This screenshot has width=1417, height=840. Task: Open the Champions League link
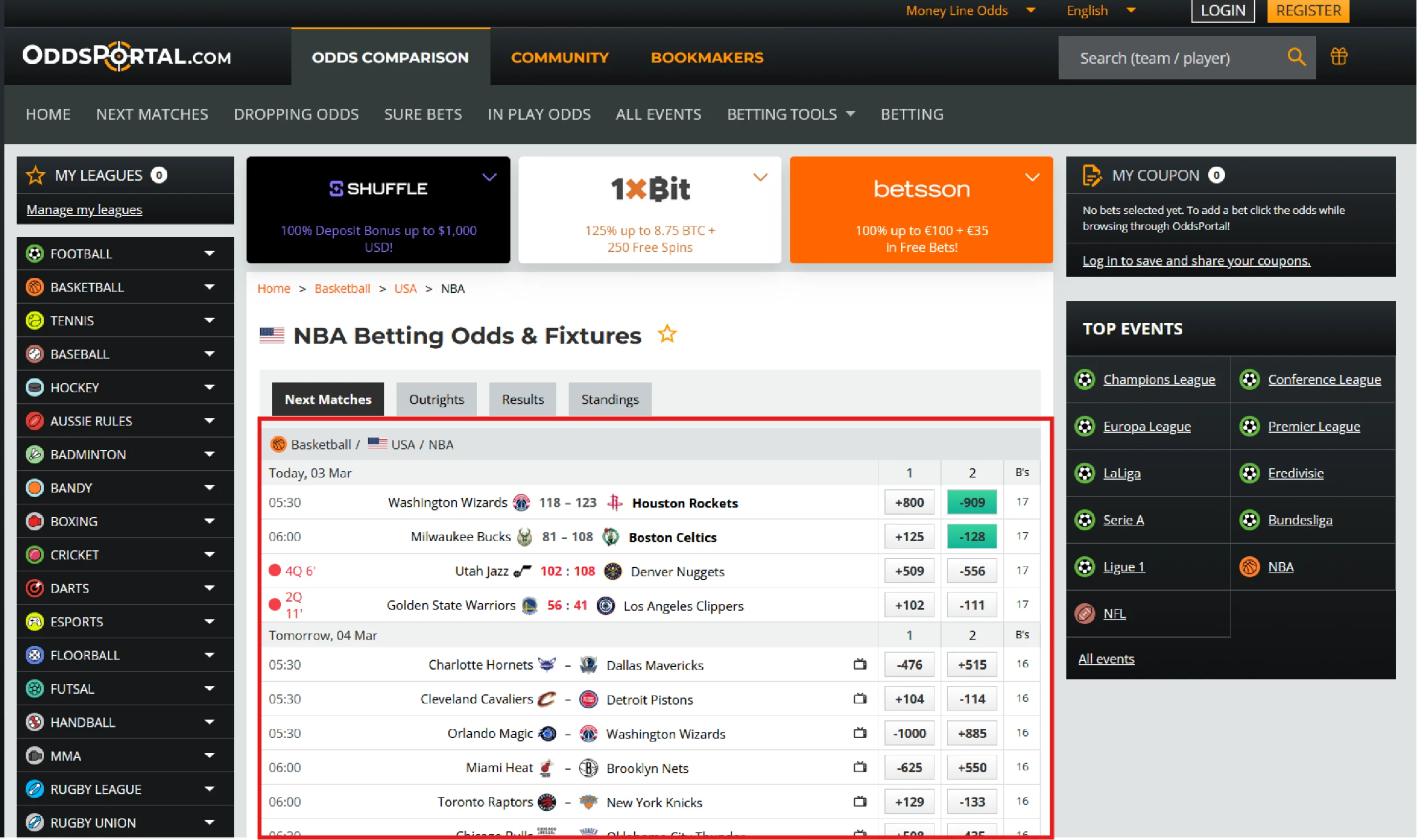[x=1159, y=379]
